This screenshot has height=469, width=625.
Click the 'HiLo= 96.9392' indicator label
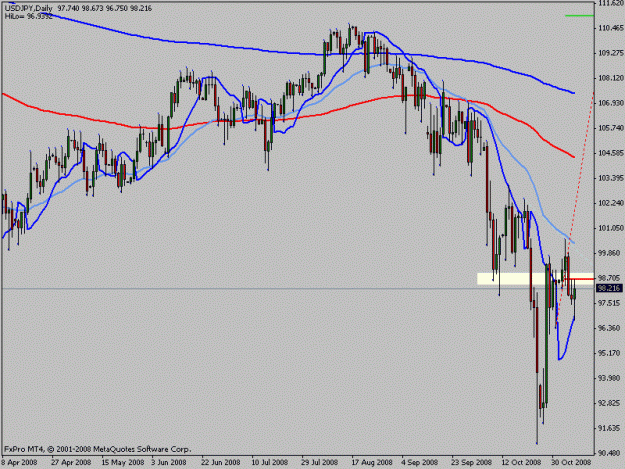click(28, 16)
